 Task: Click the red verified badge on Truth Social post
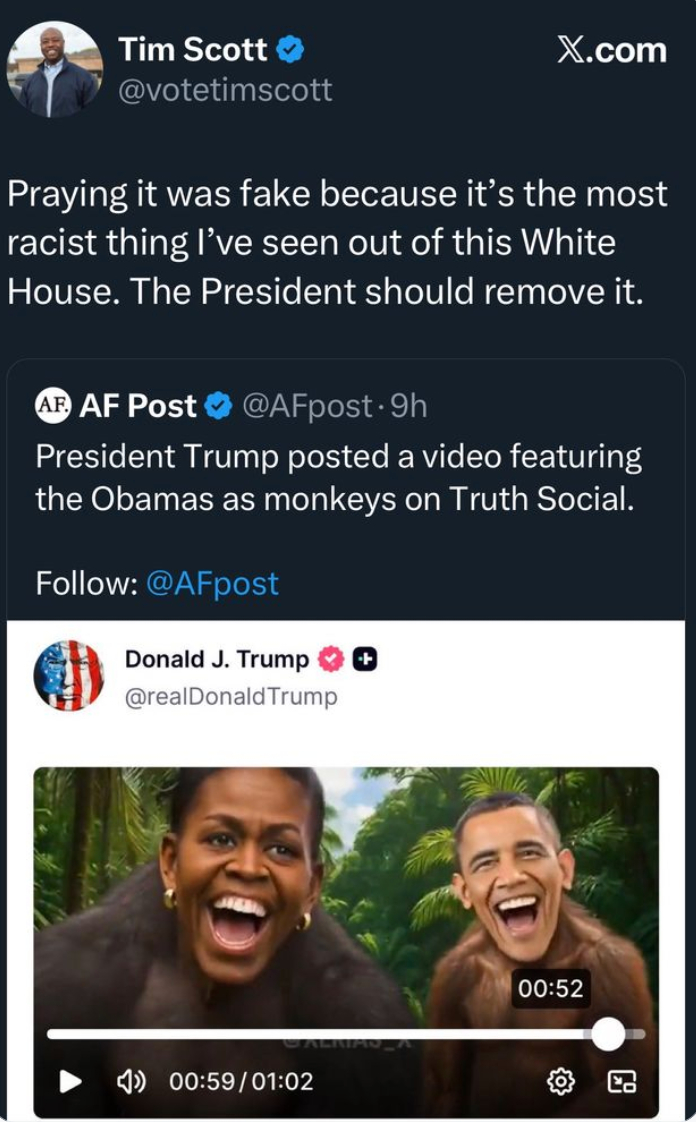[331, 659]
